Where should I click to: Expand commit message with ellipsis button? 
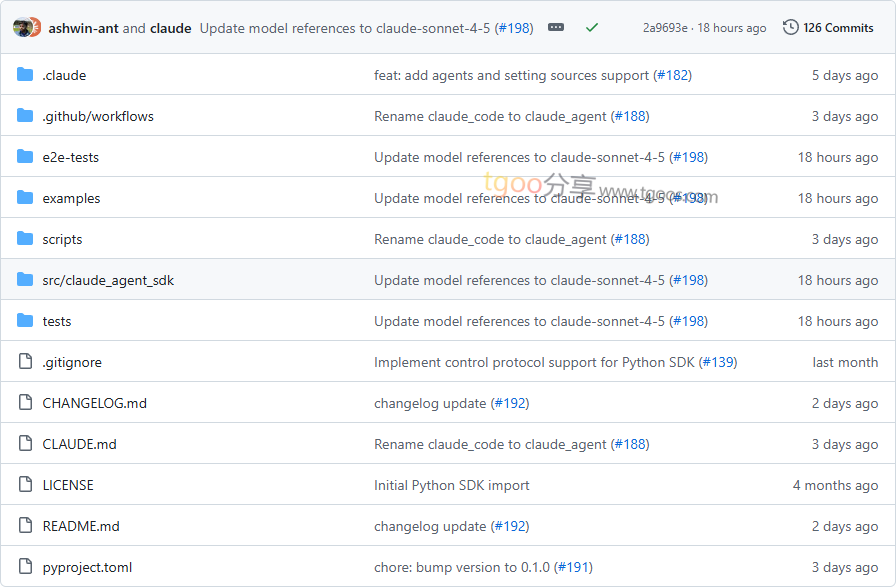click(x=556, y=28)
